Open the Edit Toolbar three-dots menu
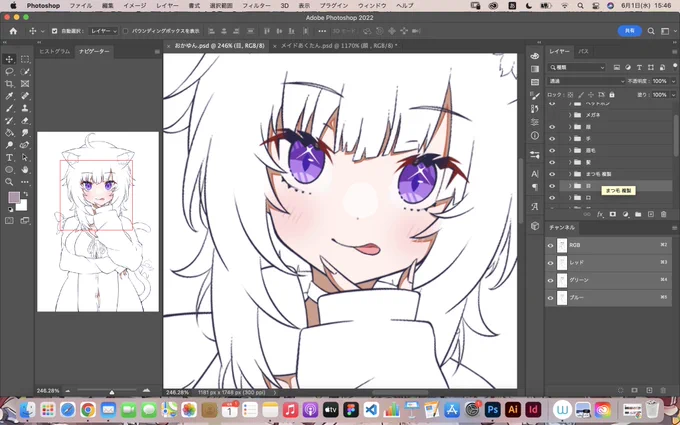 (x=25, y=182)
